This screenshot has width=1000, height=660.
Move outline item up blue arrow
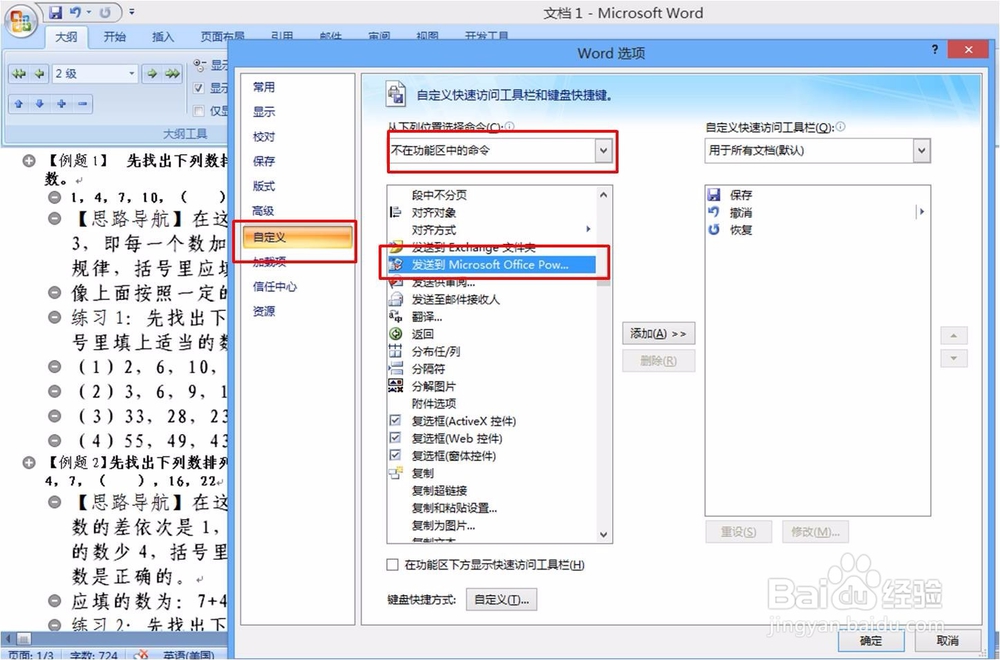tap(18, 104)
